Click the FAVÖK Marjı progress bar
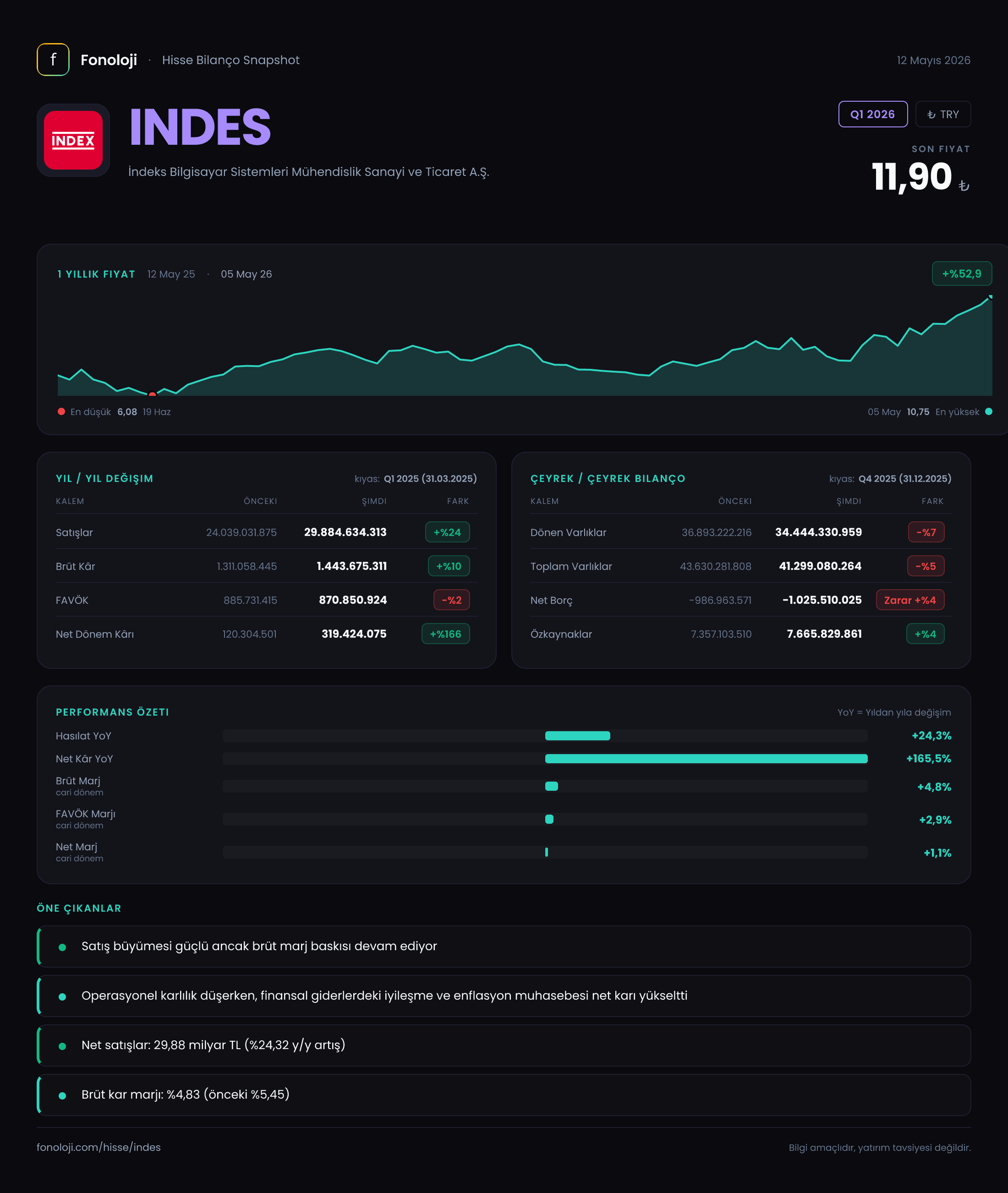Screen dimensions: 1008x1193 point(545,819)
